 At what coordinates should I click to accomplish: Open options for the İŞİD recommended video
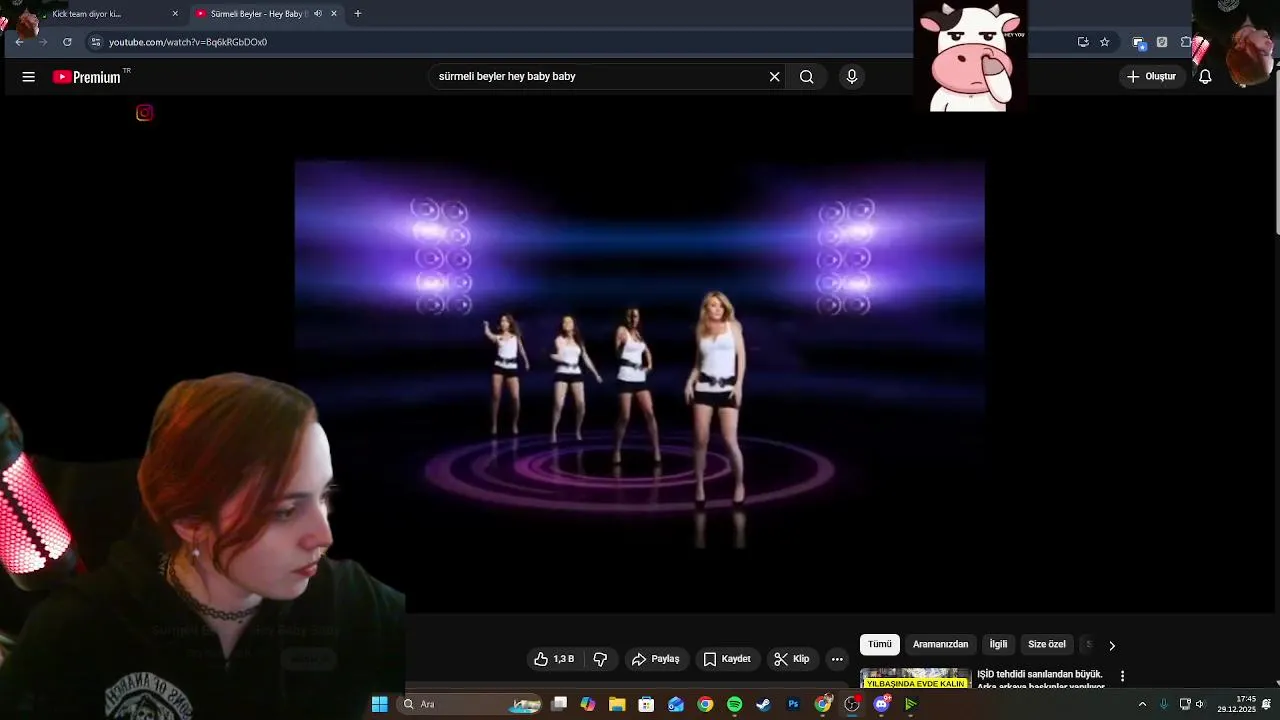pyautogui.click(x=1122, y=677)
